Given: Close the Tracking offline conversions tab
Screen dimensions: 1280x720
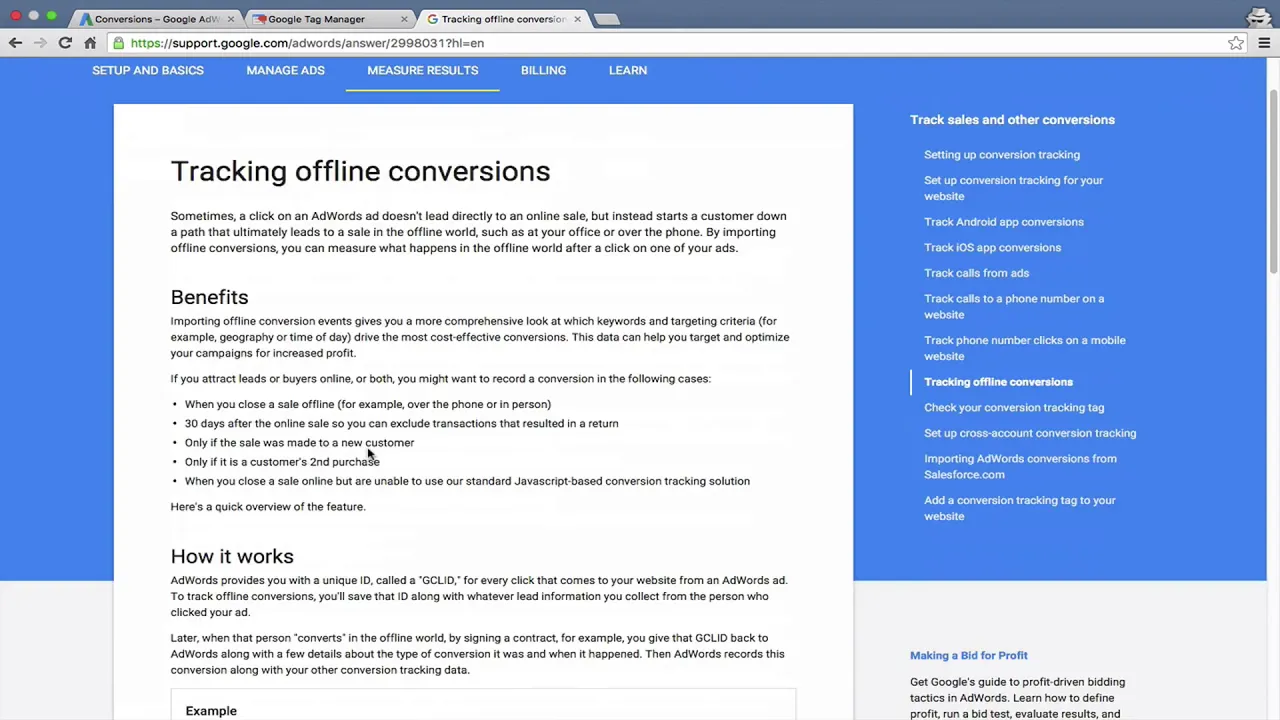Looking at the screenshot, I should coord(577,19).
